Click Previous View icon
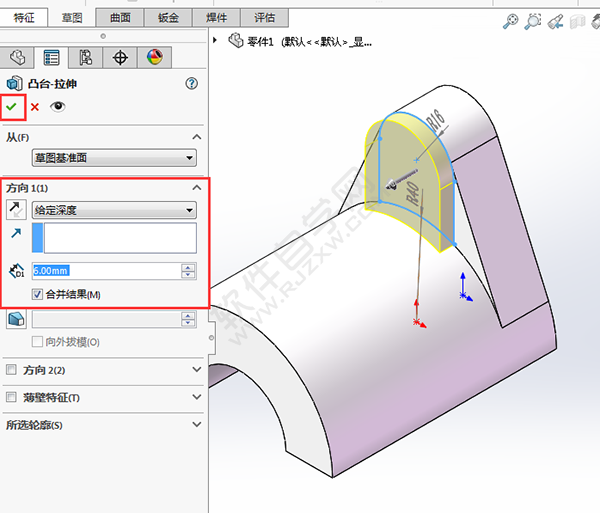 (x=555, y=22)
